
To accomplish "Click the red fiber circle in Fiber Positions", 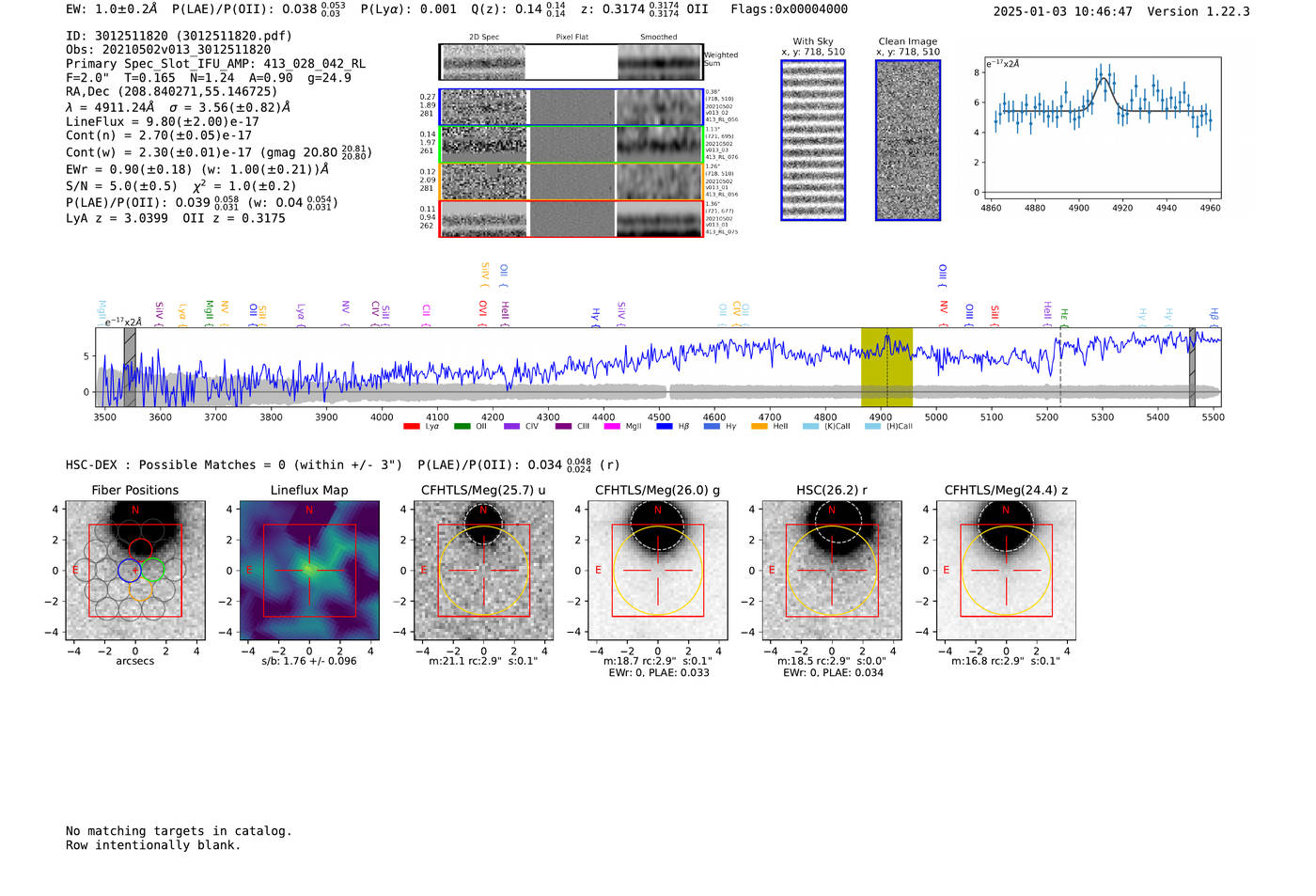I will coord(140,549).
